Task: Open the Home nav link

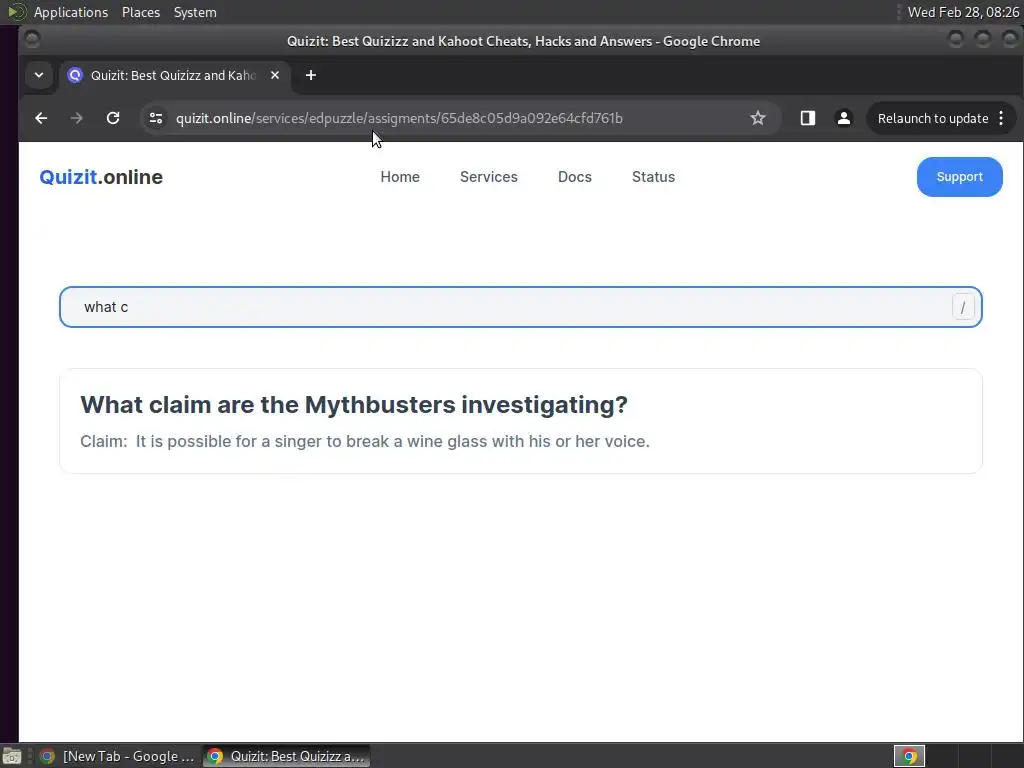Action: 400,177
